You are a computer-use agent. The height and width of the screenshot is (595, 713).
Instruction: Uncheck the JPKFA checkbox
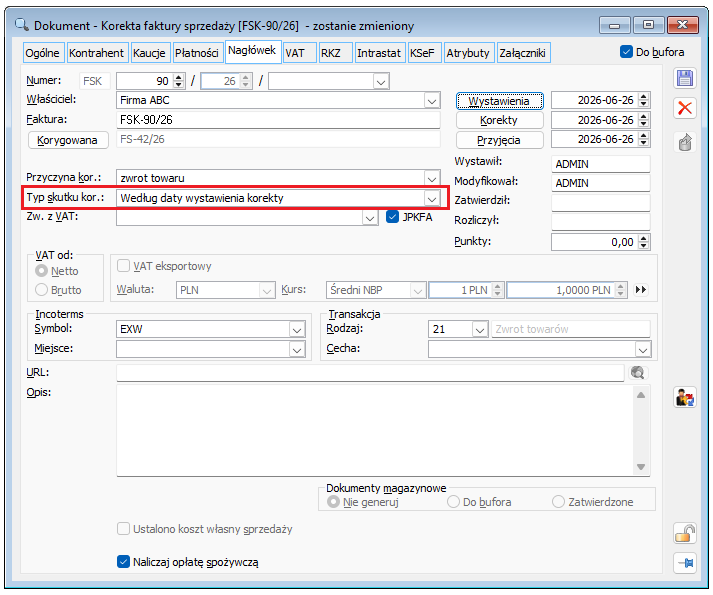tap(392, 217)
